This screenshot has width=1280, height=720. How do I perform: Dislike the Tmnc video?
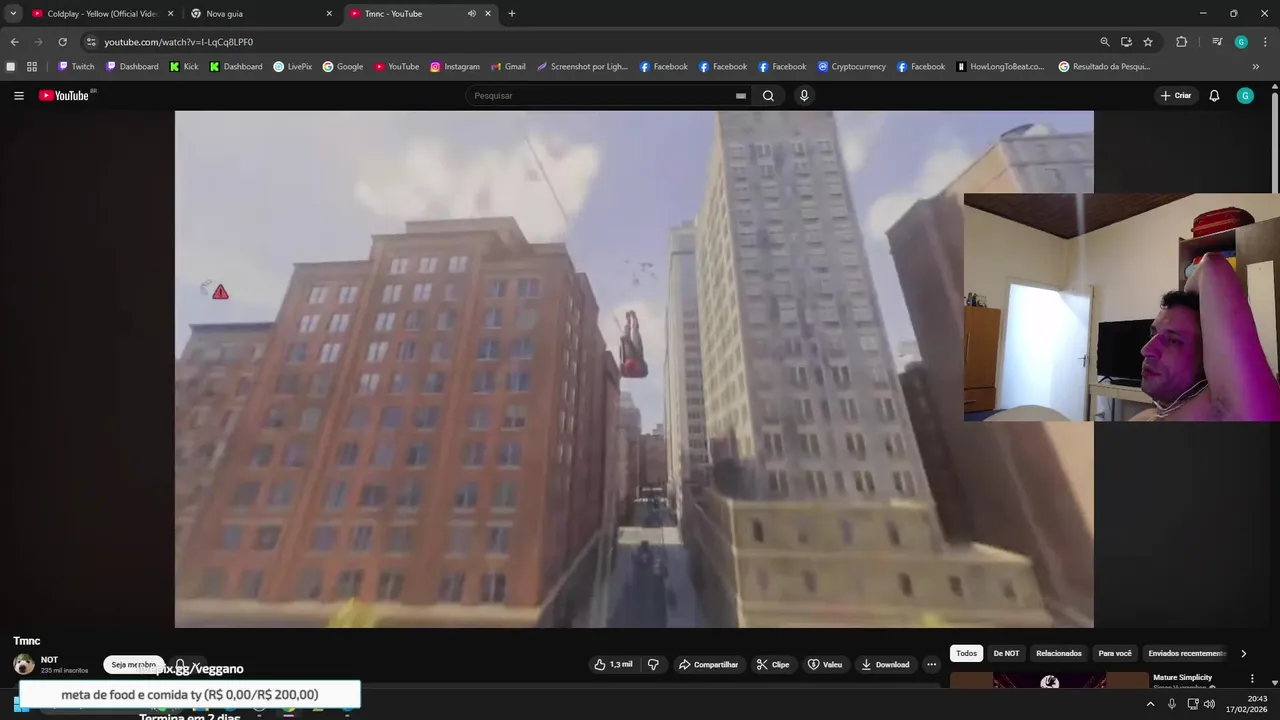point(653,664)
